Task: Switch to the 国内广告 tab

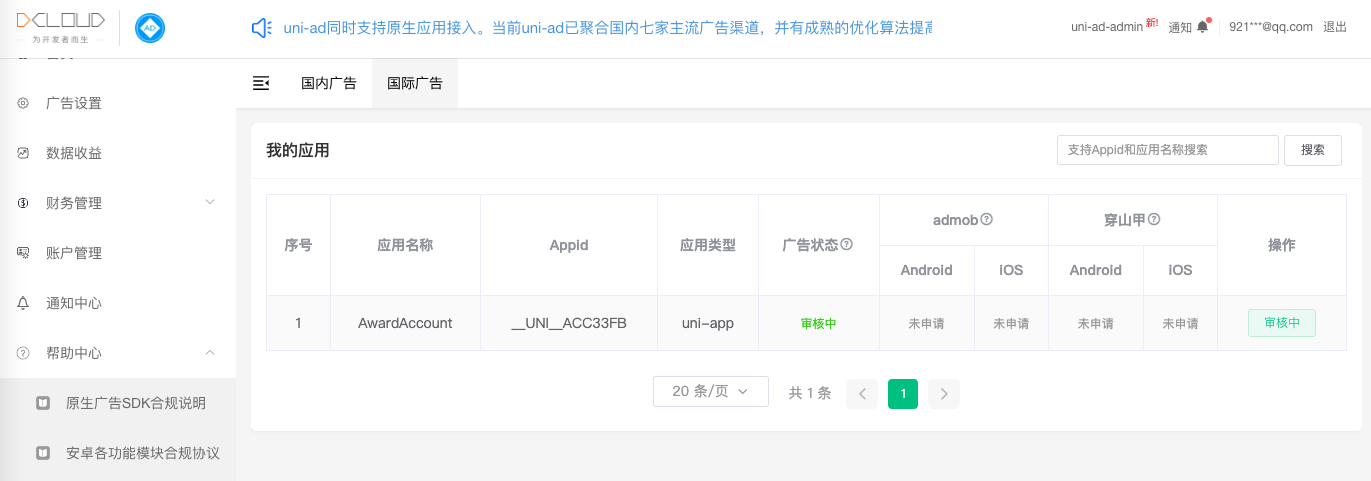Action: click(329, 83)
